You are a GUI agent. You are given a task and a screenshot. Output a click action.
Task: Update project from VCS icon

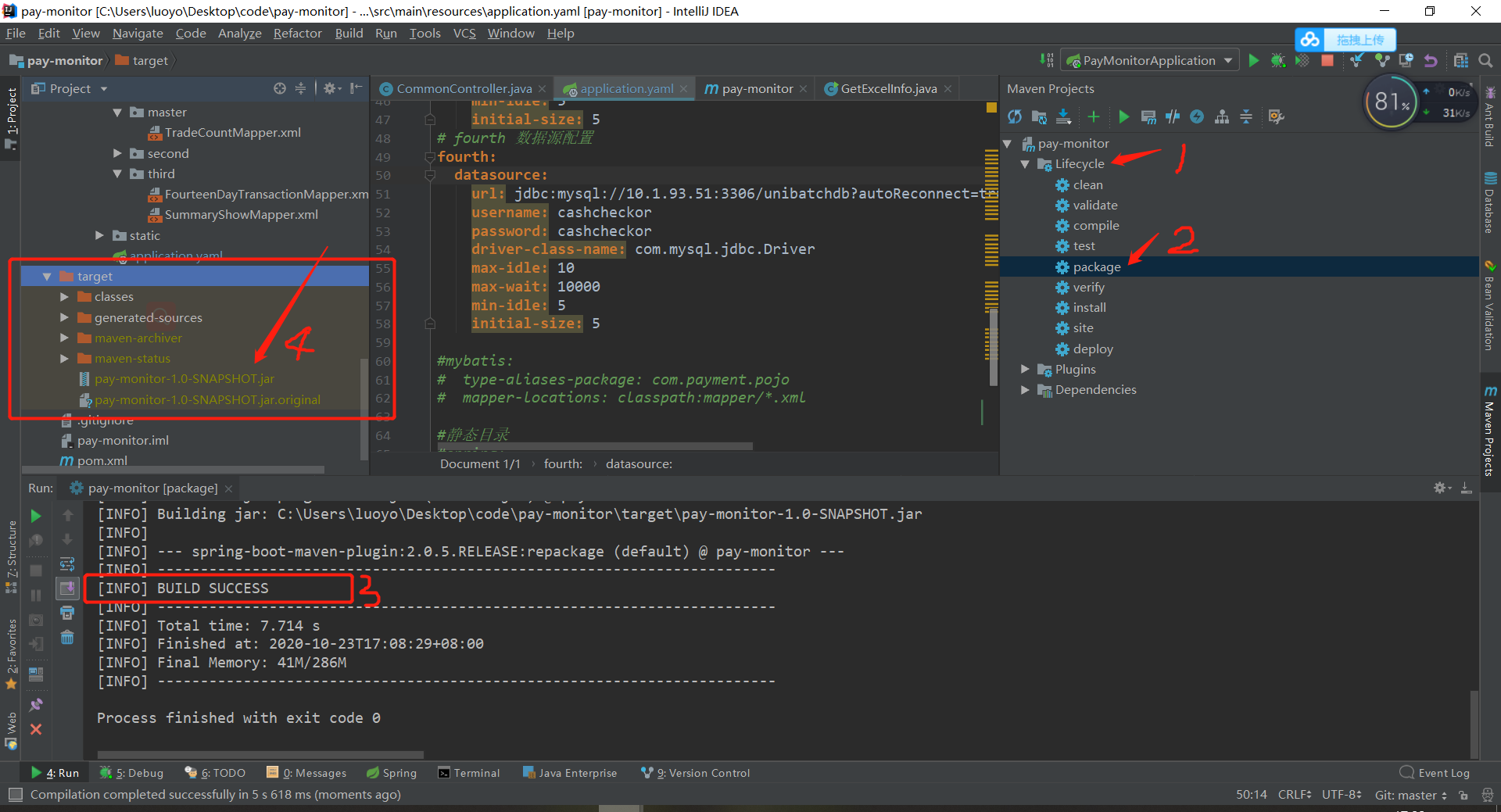tap(1357, 61)
